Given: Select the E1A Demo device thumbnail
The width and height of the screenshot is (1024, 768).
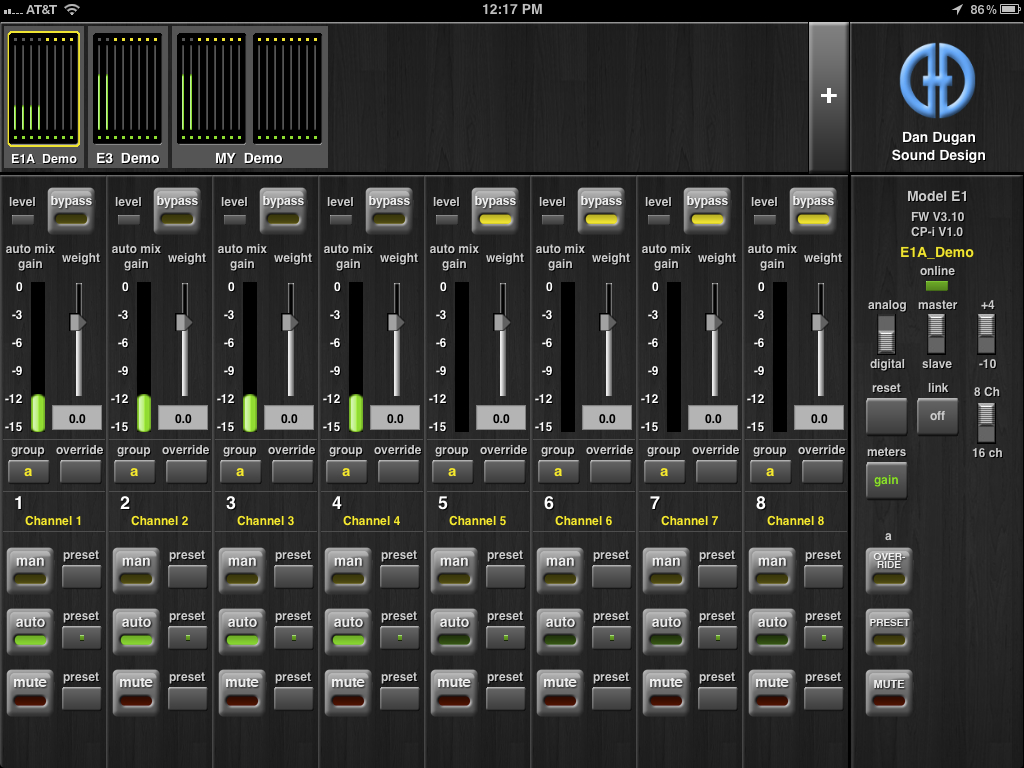Looking at the screenshot, I should click(44, 98).
